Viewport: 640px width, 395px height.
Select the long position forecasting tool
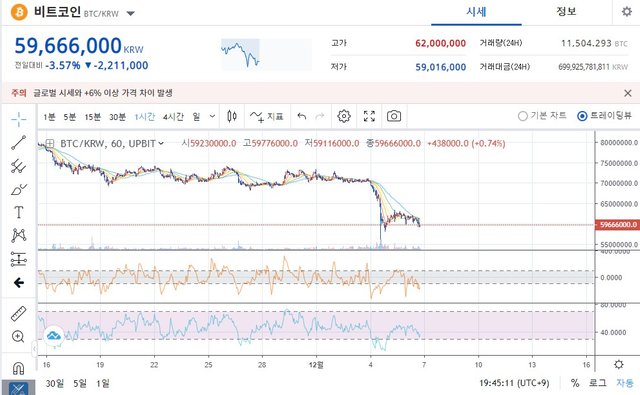[x=19, y=259]
